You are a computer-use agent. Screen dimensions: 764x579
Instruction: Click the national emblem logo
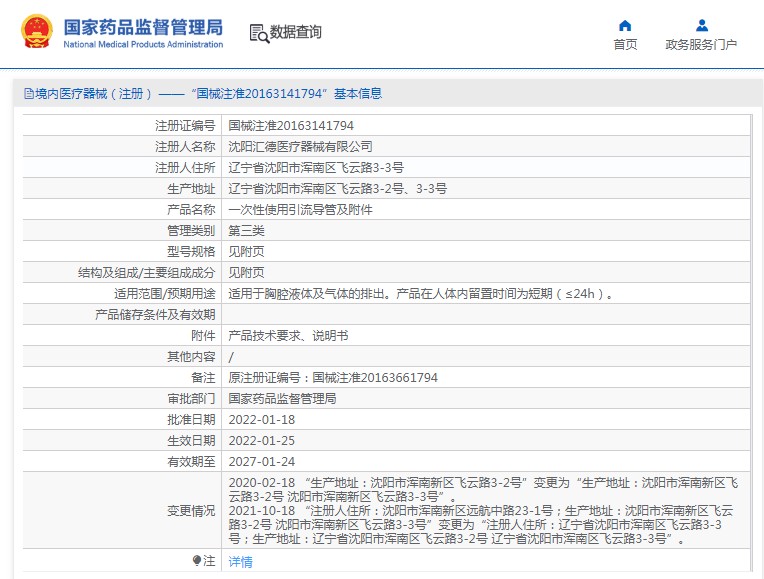[x=37, y=32]
